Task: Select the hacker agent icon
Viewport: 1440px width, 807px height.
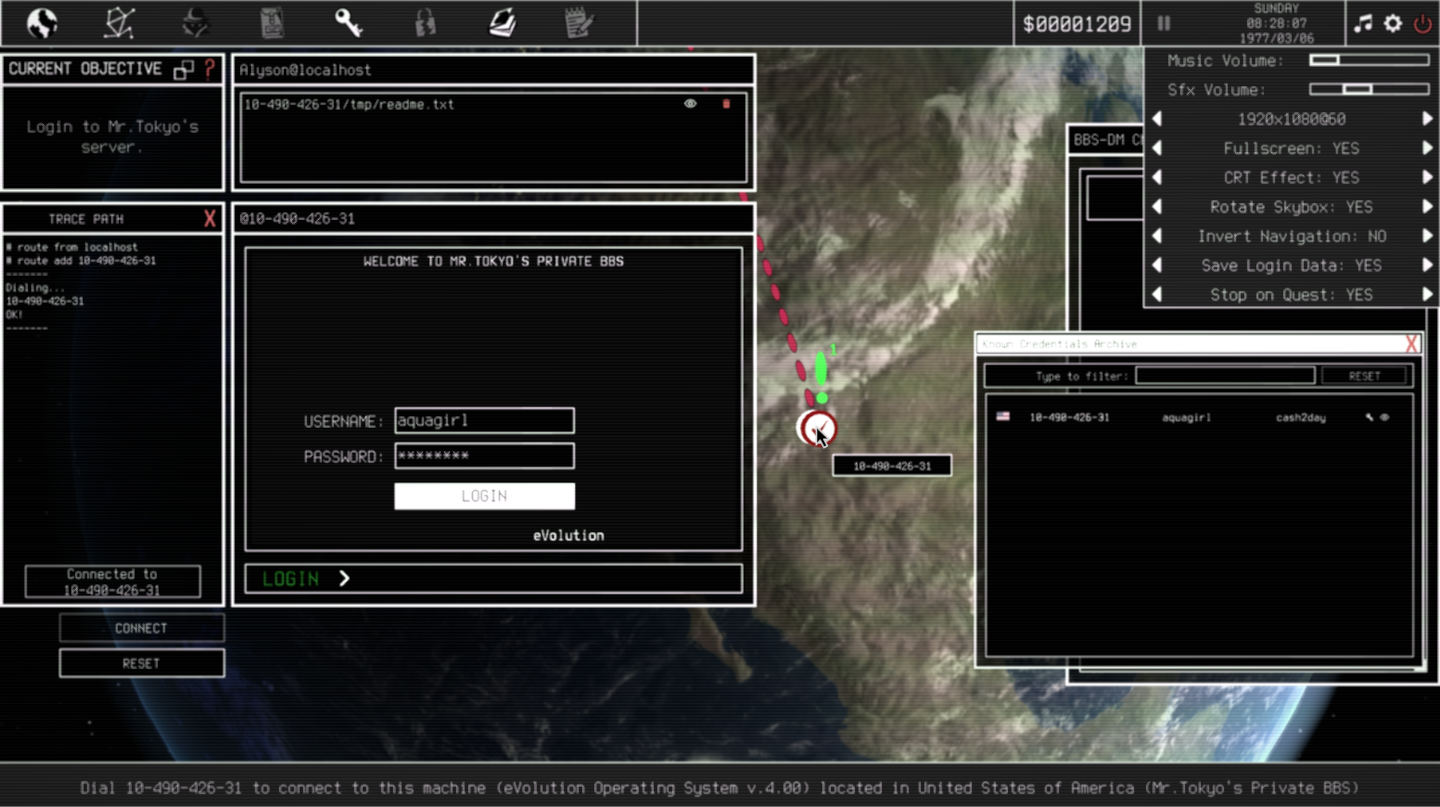Action: (196, 22)
